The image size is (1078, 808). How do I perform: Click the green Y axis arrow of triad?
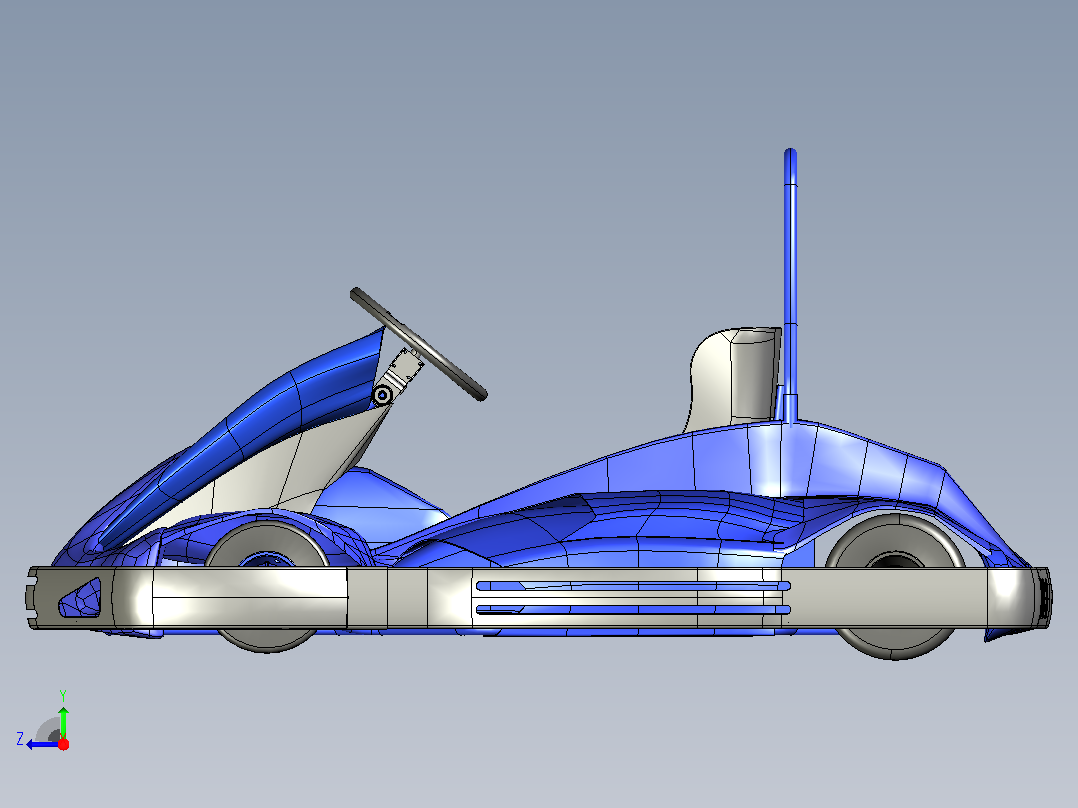click(63, 721)
